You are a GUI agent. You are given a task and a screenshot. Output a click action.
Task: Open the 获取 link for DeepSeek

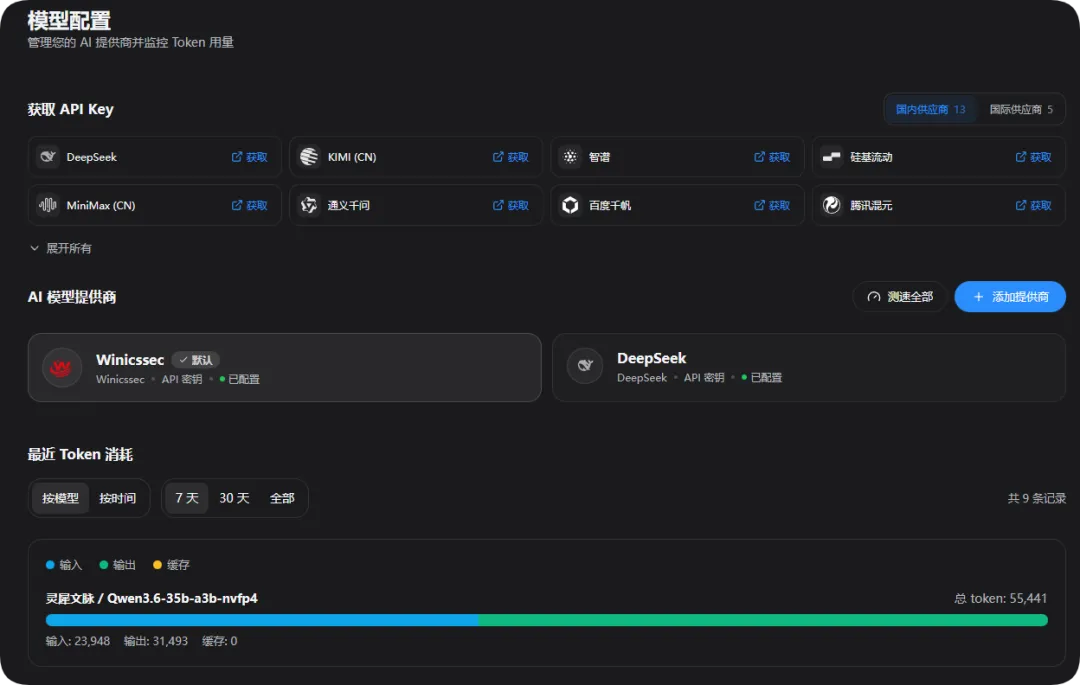point(249,157)
